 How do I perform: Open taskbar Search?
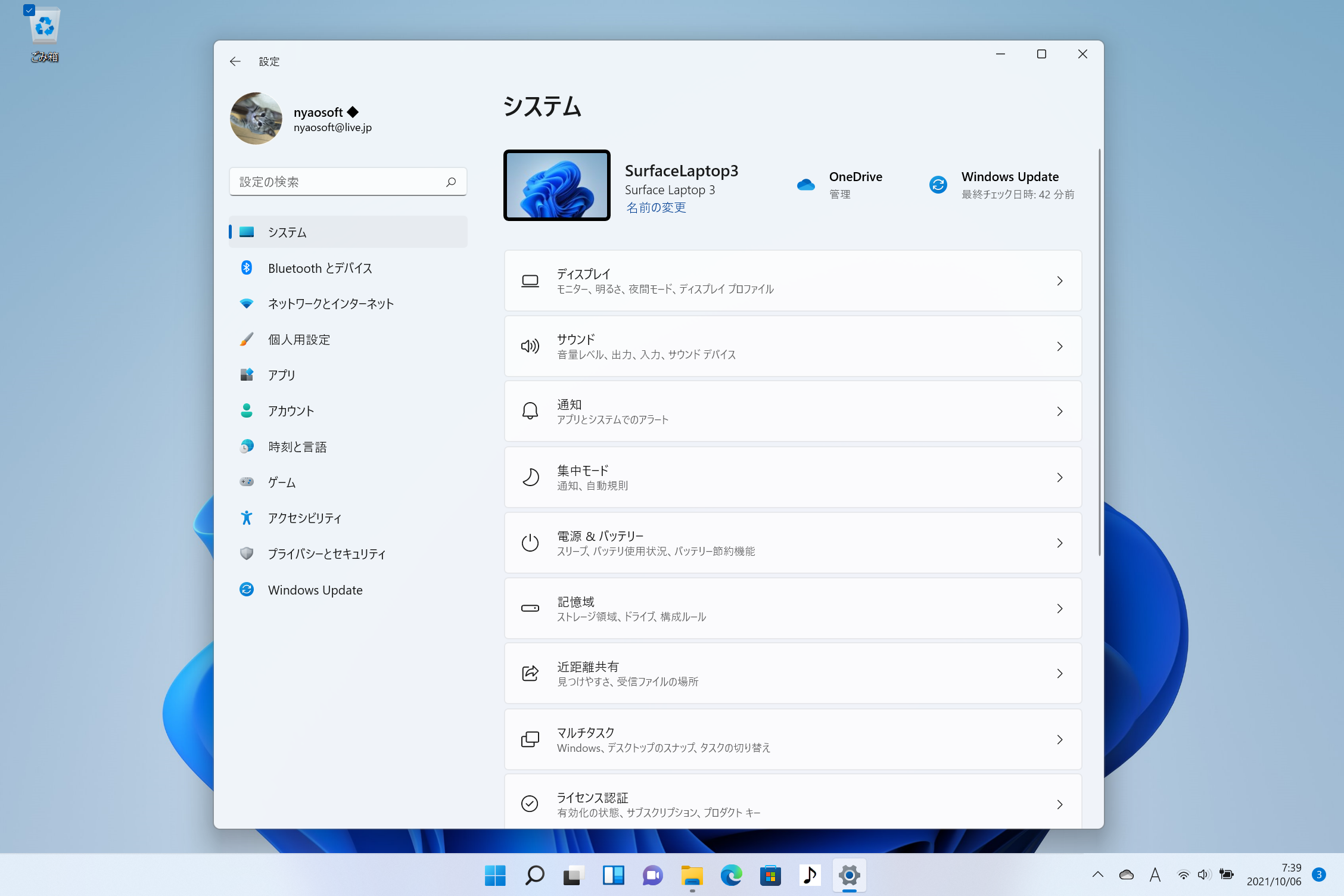pos(534,875)
